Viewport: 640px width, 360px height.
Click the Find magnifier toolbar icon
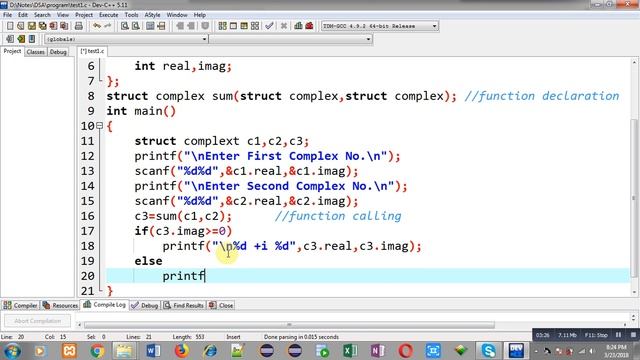[x=125, y=26]
